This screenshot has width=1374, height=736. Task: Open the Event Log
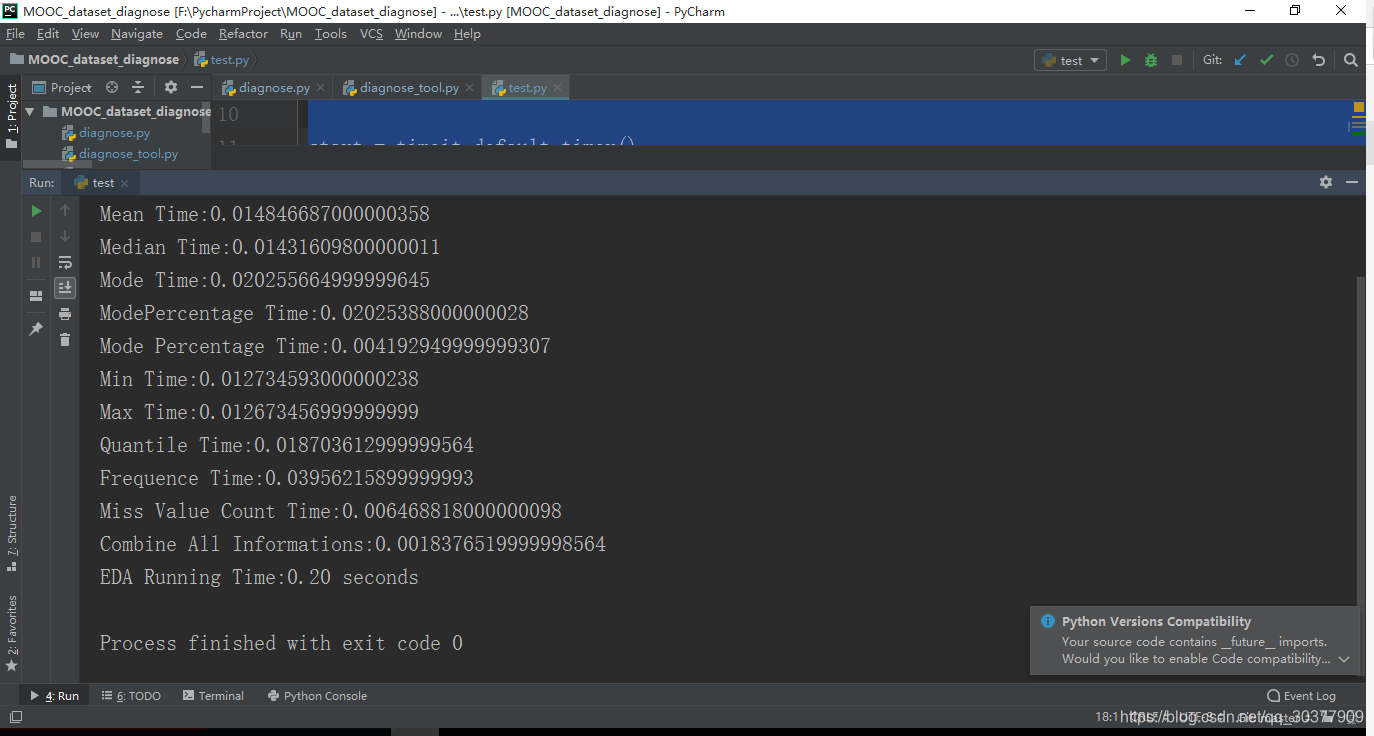(x=1301, y=695)
